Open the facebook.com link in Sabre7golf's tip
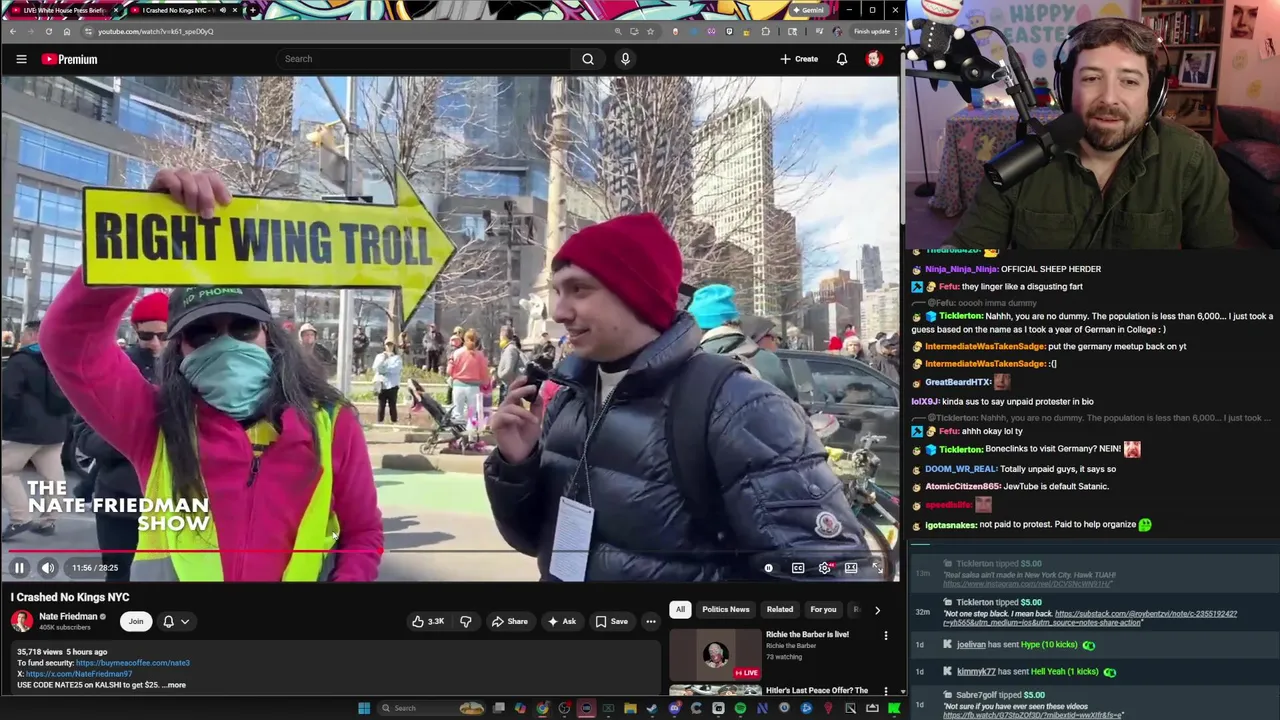Image resolution: width=1280 pixels, height=720 pixels. [x=1033, y=715]
